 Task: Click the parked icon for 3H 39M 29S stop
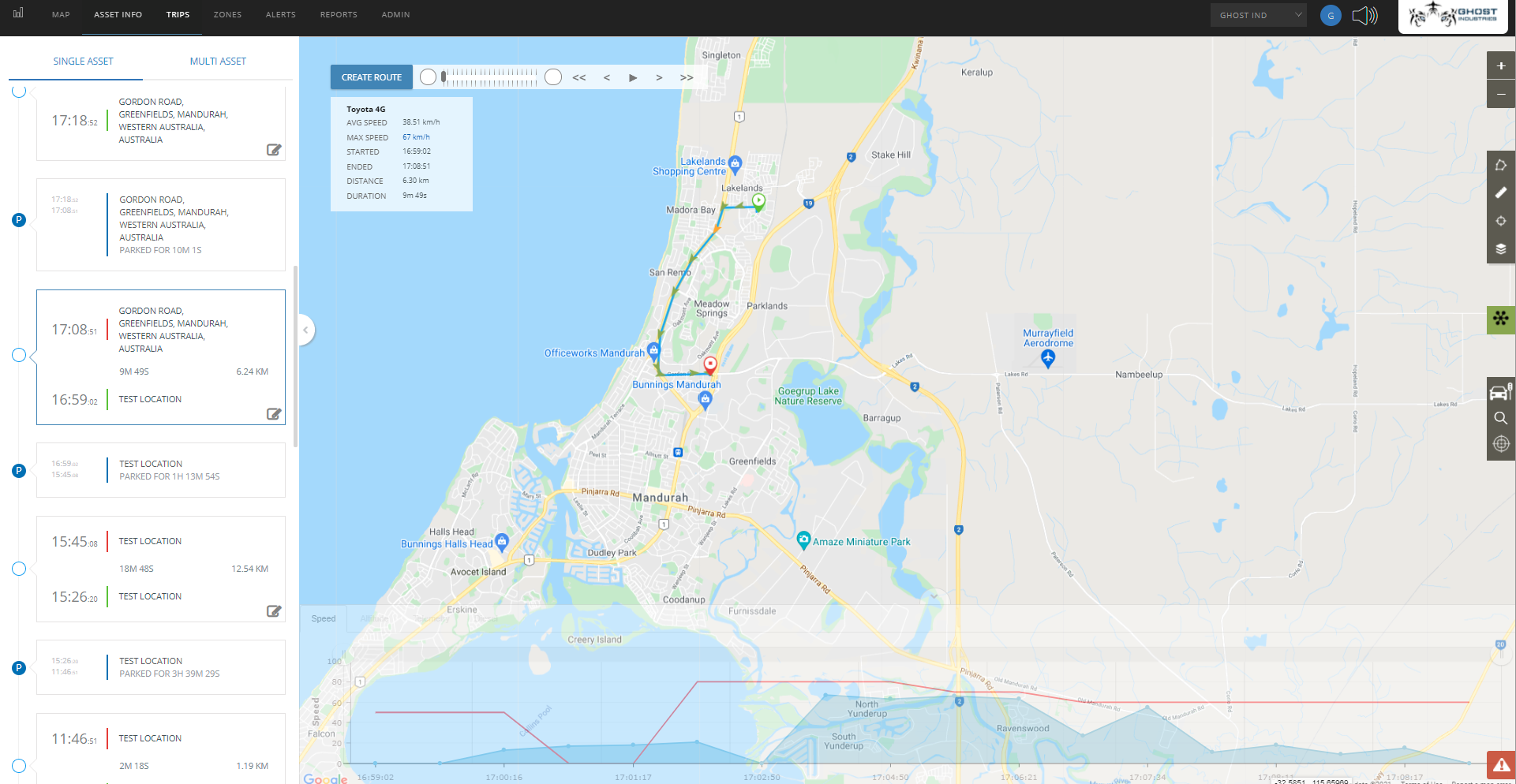pyautogui.click(x=19, y=668)
